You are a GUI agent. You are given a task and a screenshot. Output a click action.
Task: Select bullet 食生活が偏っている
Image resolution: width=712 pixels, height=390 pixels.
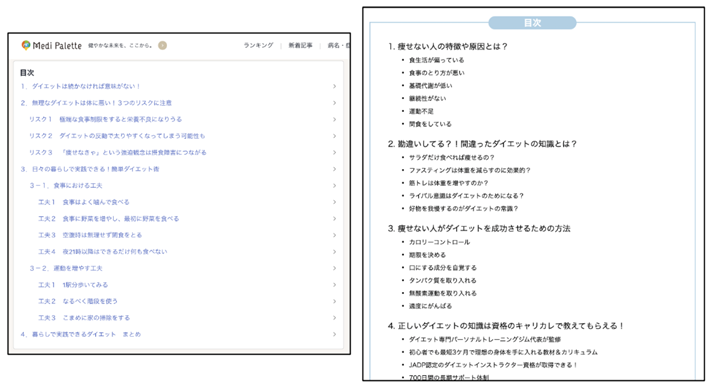(x=436, y=60)
